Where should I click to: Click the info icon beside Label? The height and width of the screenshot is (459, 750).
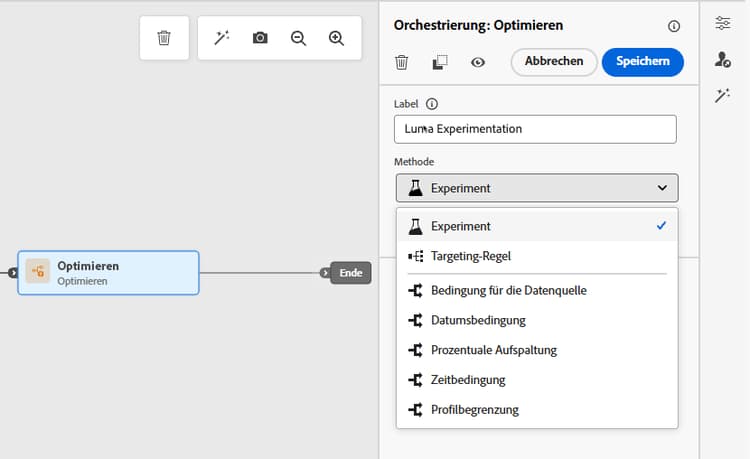[x=431, y=104]
